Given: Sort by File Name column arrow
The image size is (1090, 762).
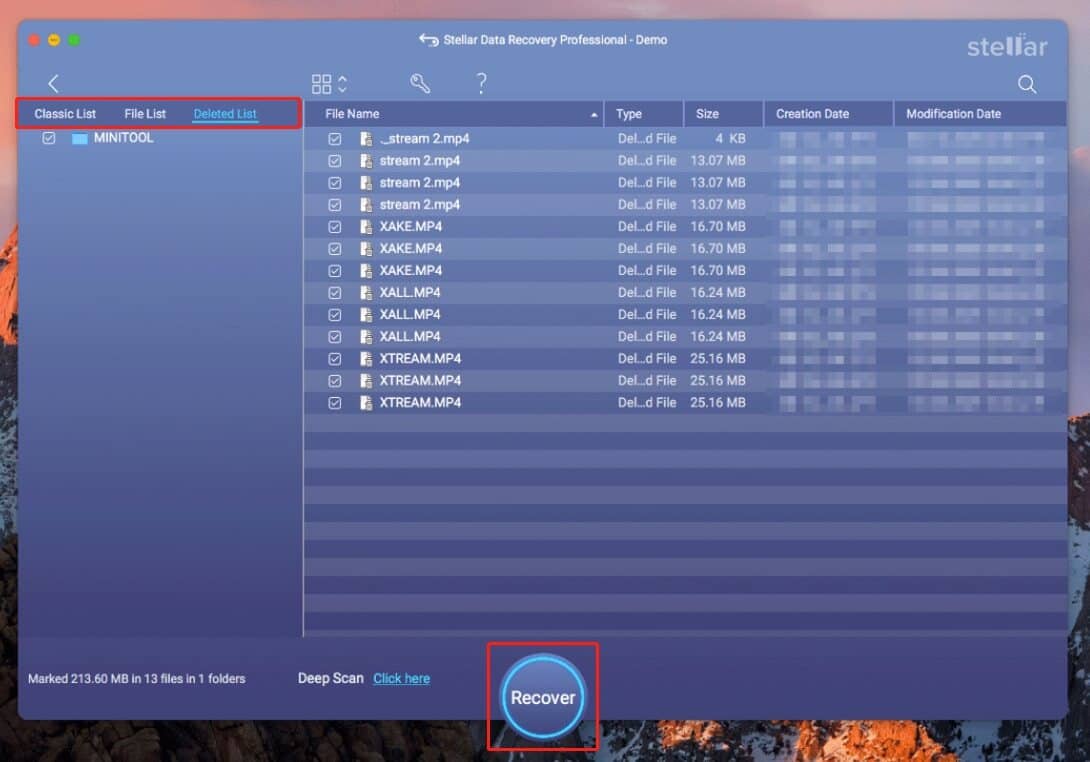Looking at the screenshot, I should 594,115.
